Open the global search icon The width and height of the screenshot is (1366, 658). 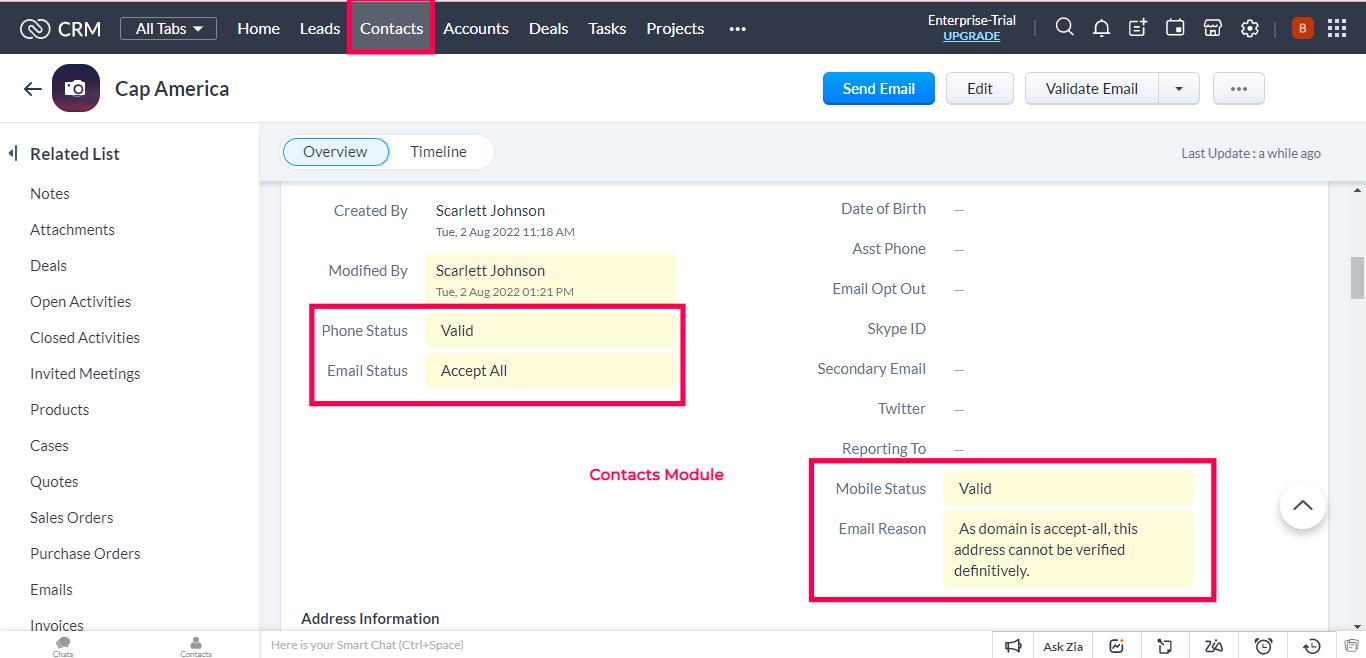[1065, 28]
